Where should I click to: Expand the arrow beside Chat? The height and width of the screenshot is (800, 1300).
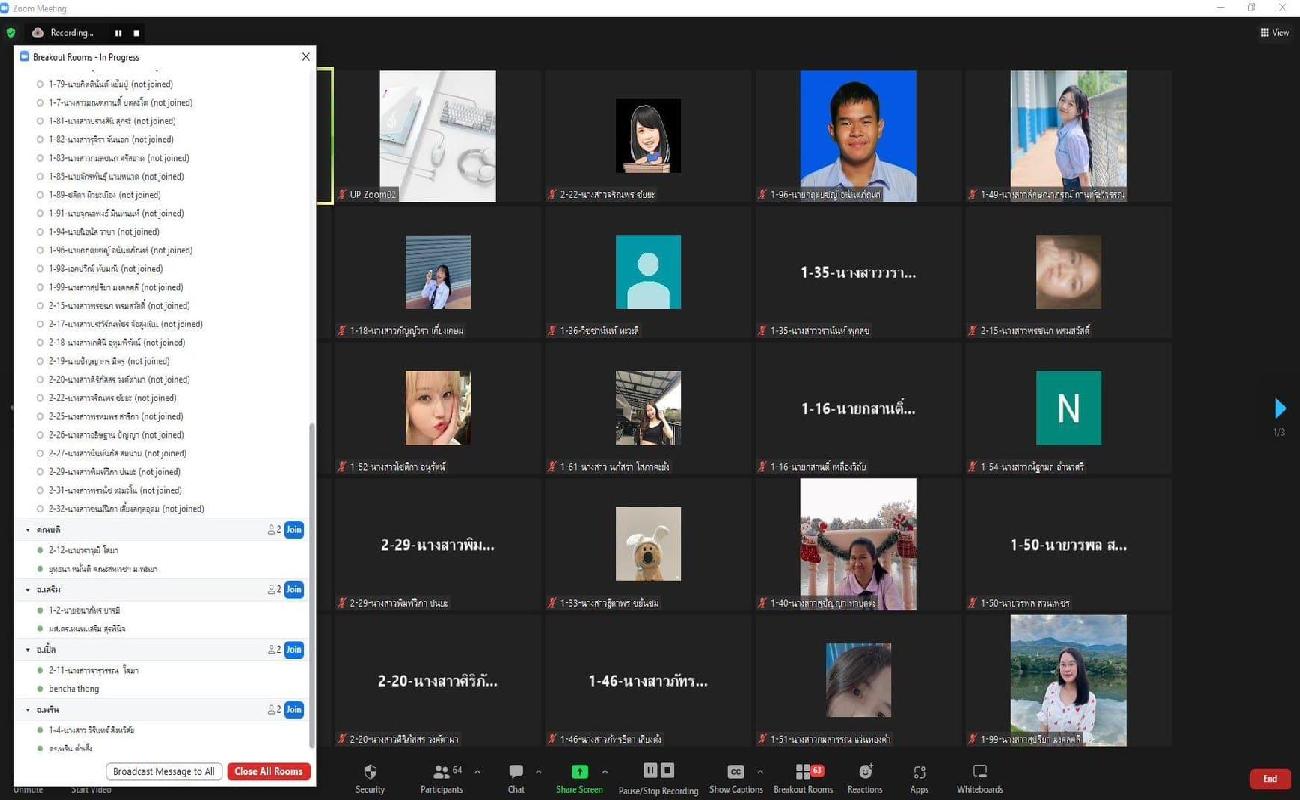539,772
